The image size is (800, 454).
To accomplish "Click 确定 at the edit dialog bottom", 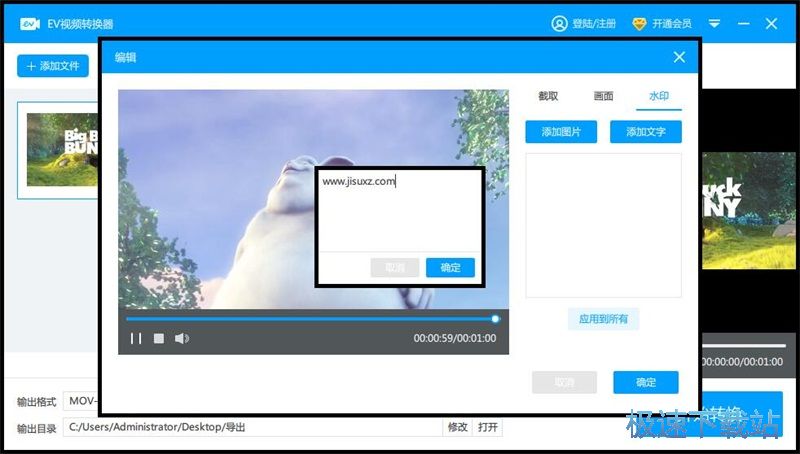I will 646,383.
